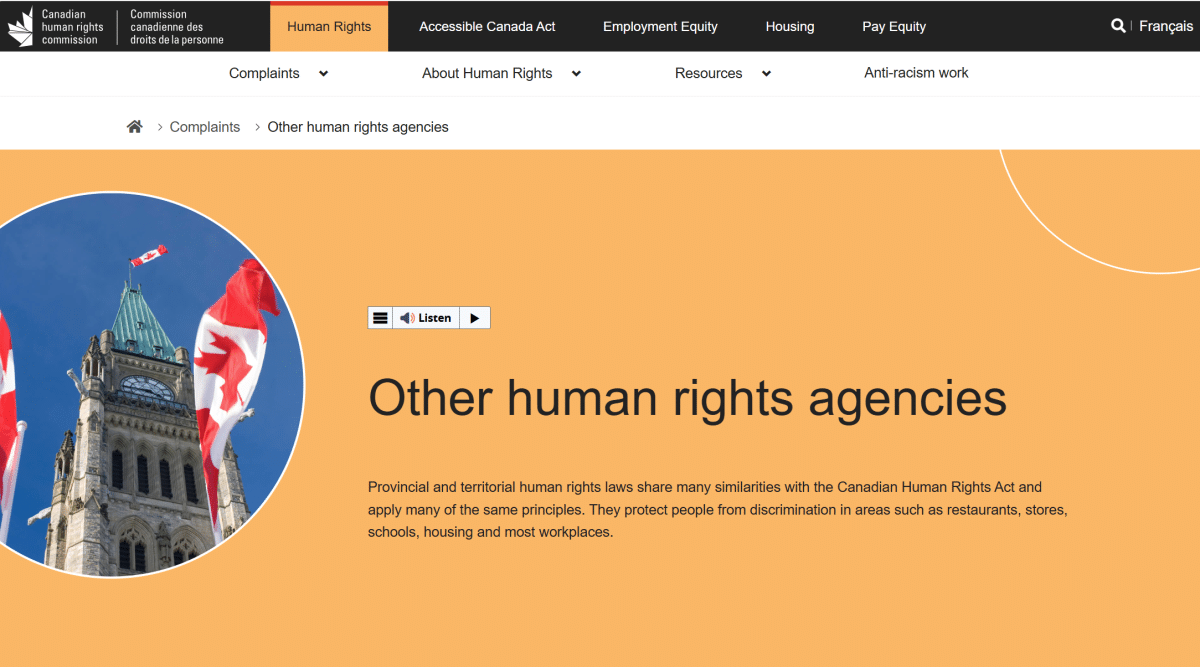Switch language to Français
The height and width of the screenshot is (667, 1200).
pyautogui.click(x=1166, y=26)
